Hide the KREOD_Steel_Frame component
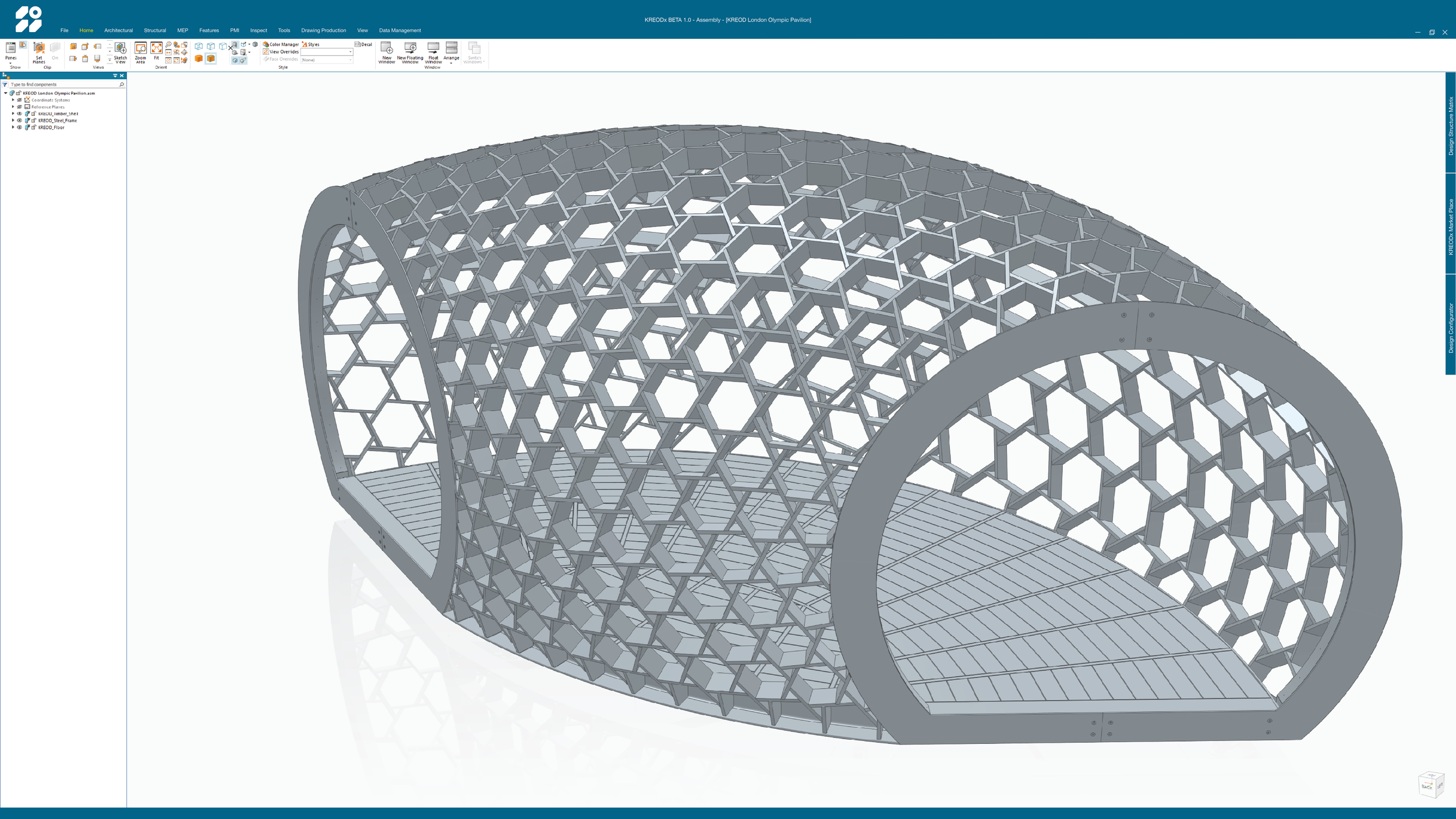This screenshot has width=1456, height=819. (19, 121)
